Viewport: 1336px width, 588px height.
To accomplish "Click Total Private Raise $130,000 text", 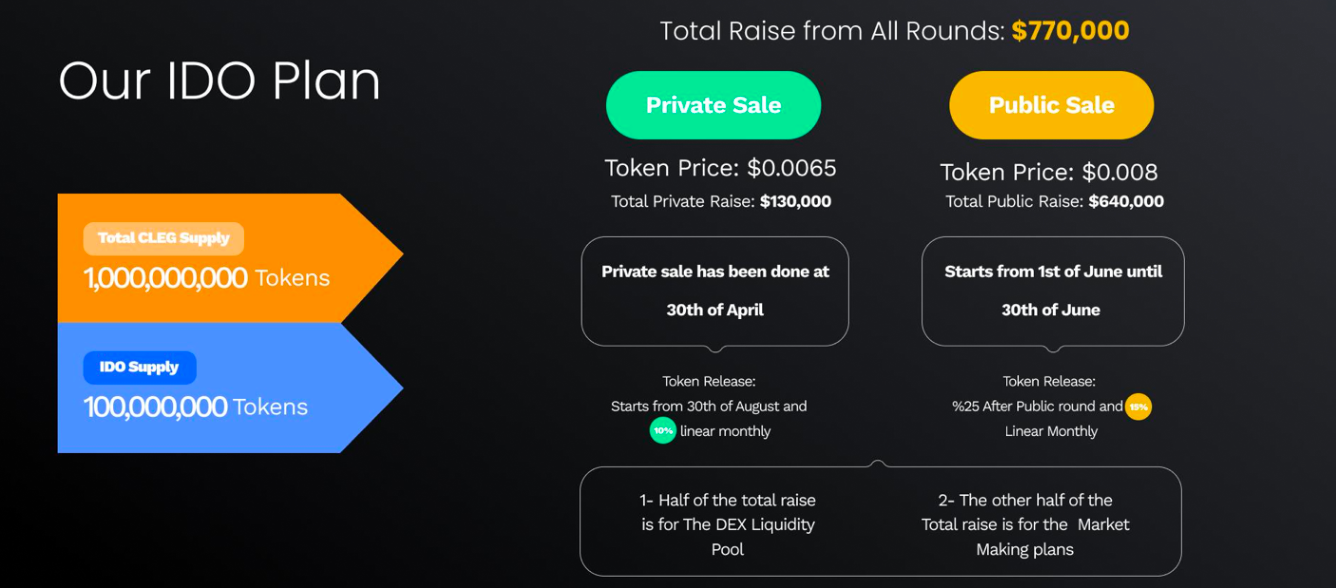I will (x=721, y=201).
